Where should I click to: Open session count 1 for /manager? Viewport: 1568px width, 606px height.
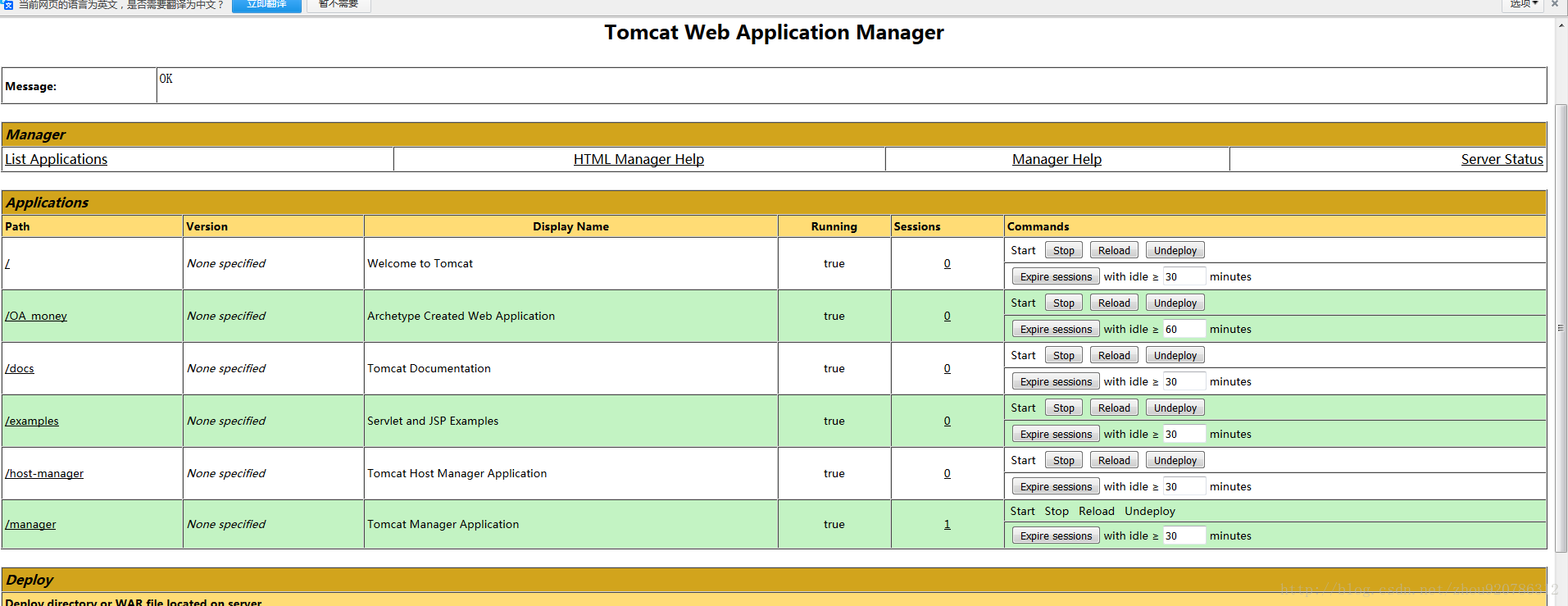pos(947,524)
